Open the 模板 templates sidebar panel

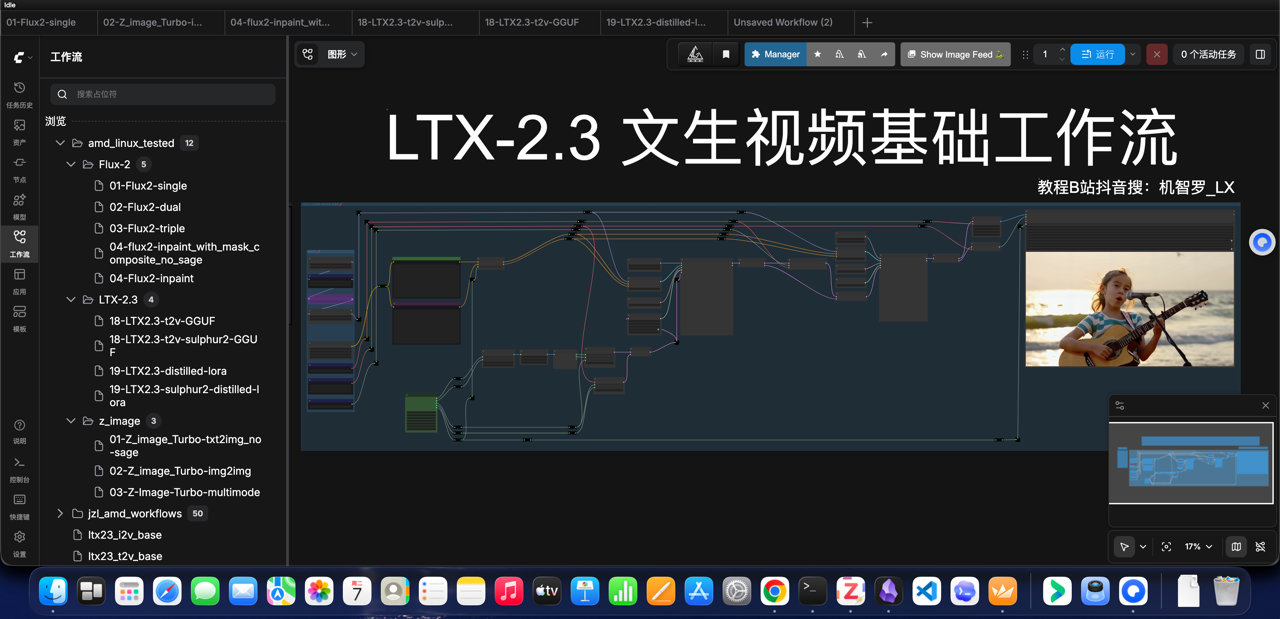pyautogui.click(x=19, y=318)
